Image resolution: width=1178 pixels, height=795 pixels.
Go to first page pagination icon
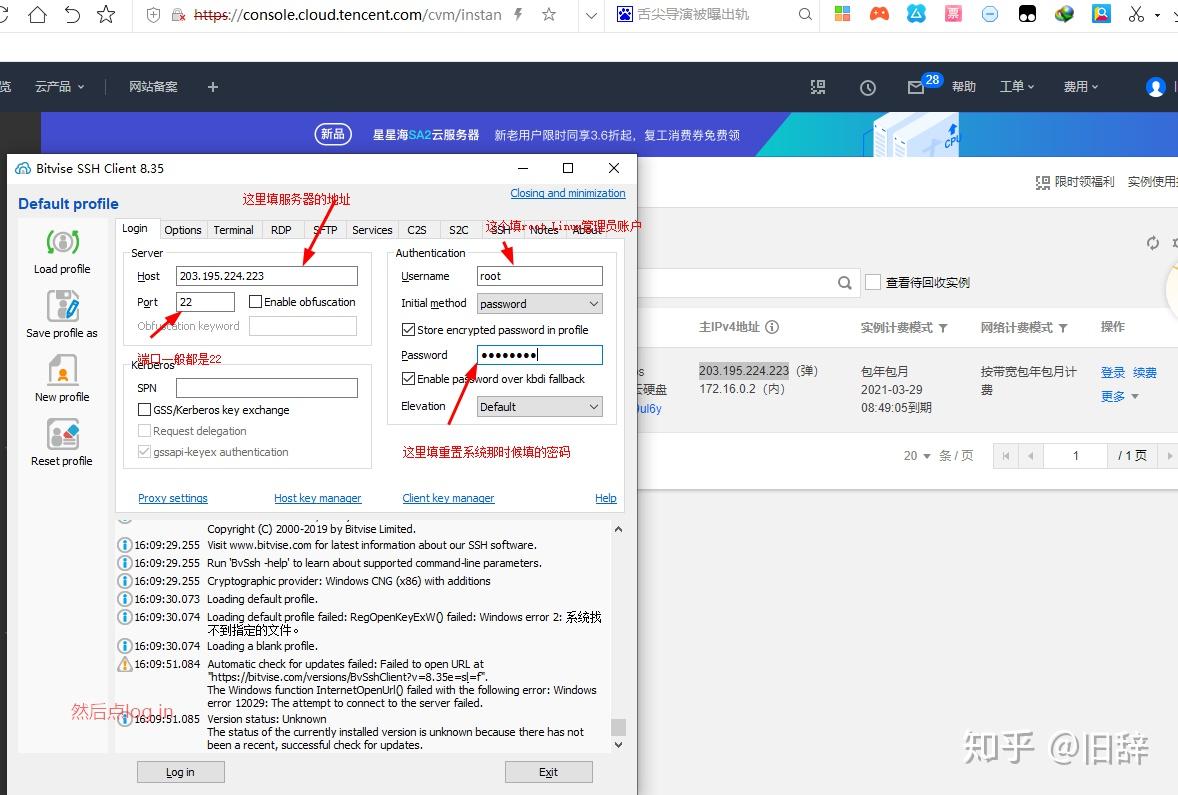click(x=1005, y=455)
